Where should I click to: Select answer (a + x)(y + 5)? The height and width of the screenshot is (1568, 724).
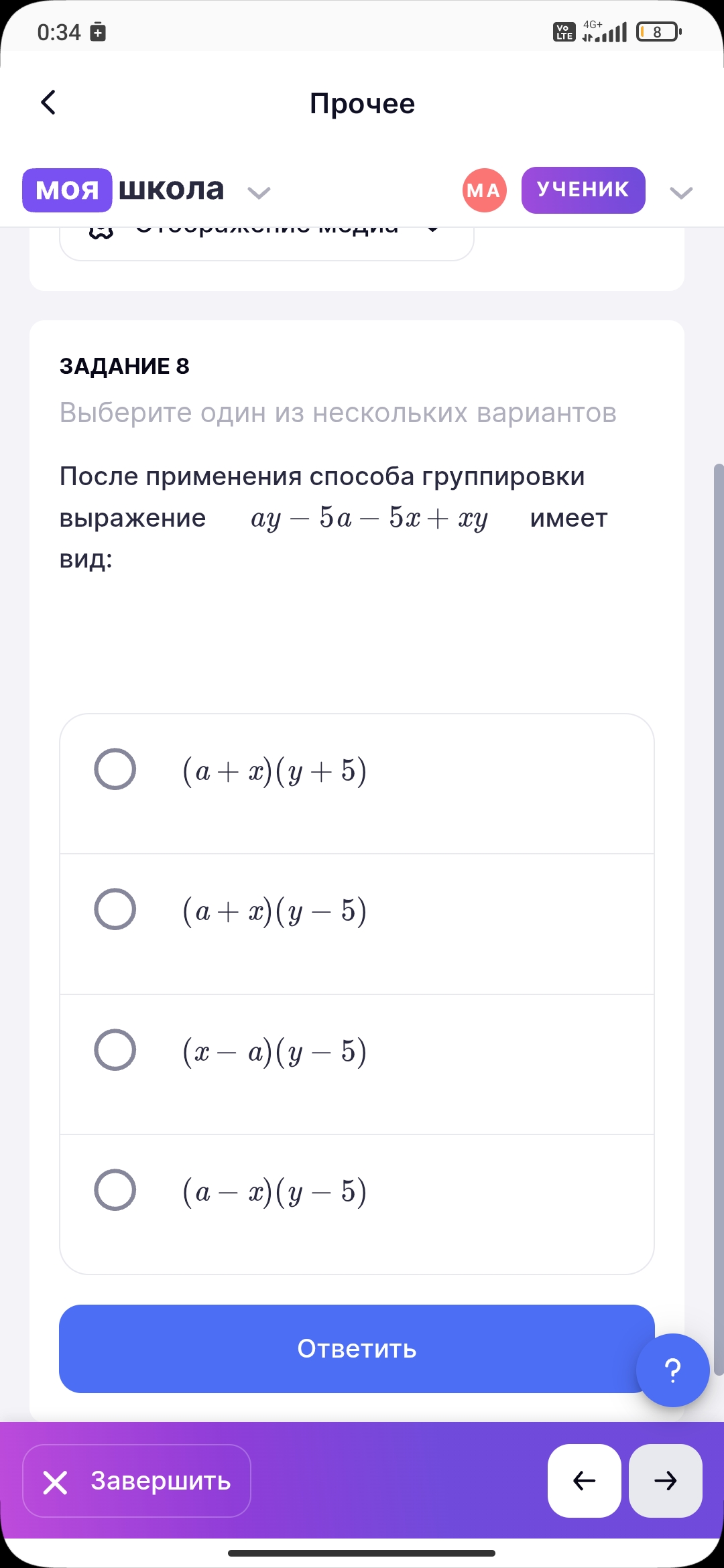(x=115, y=769)
